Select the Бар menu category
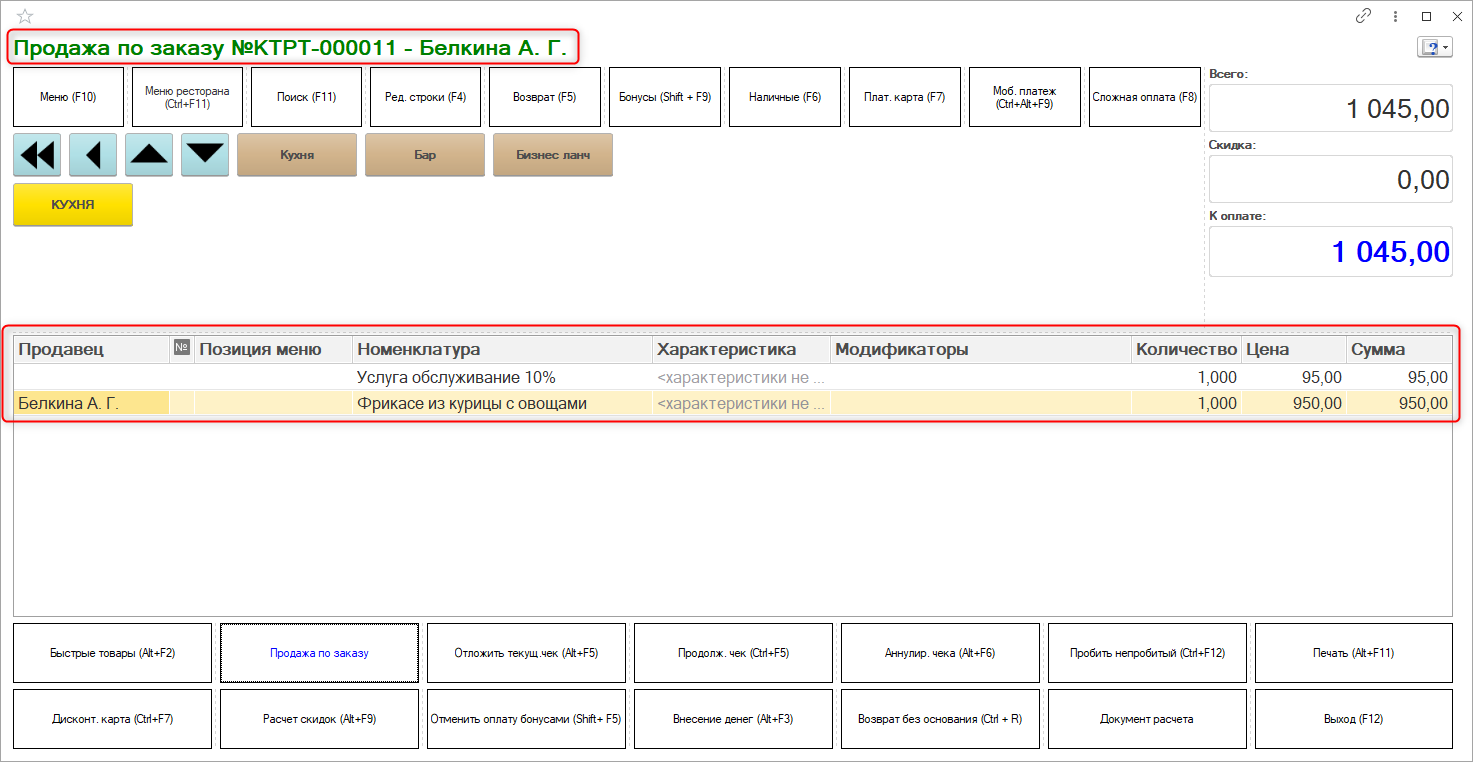Viewport: 1473px width, 762px height. coord(425,155)
